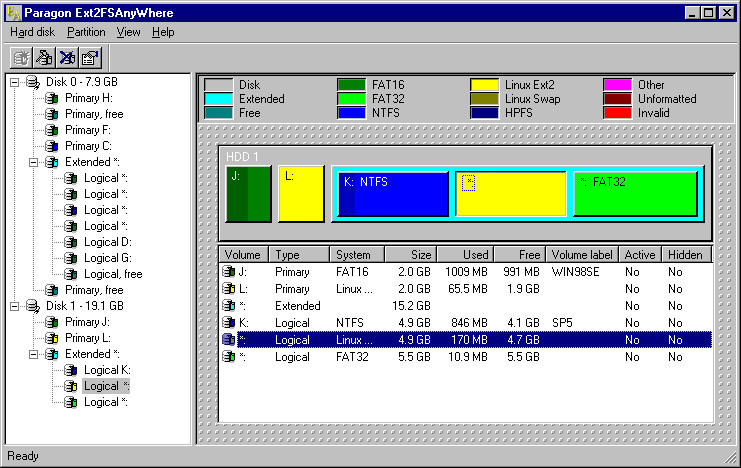Click the Paragon title bar application icon
This screenshot has width=741, height=468.
(x=14, y=13)
